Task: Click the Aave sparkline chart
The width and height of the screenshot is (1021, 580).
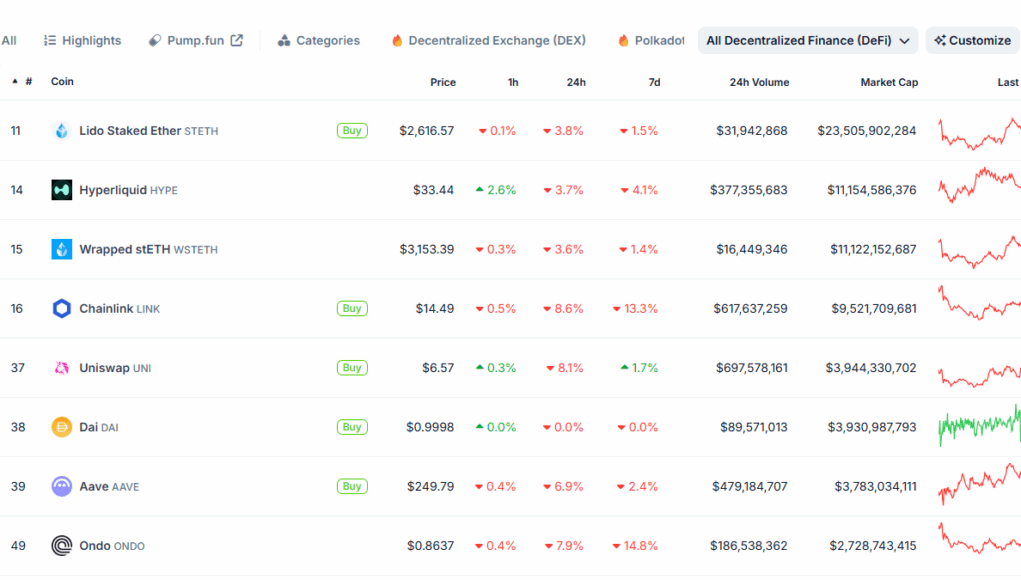Action: [979, 484]
